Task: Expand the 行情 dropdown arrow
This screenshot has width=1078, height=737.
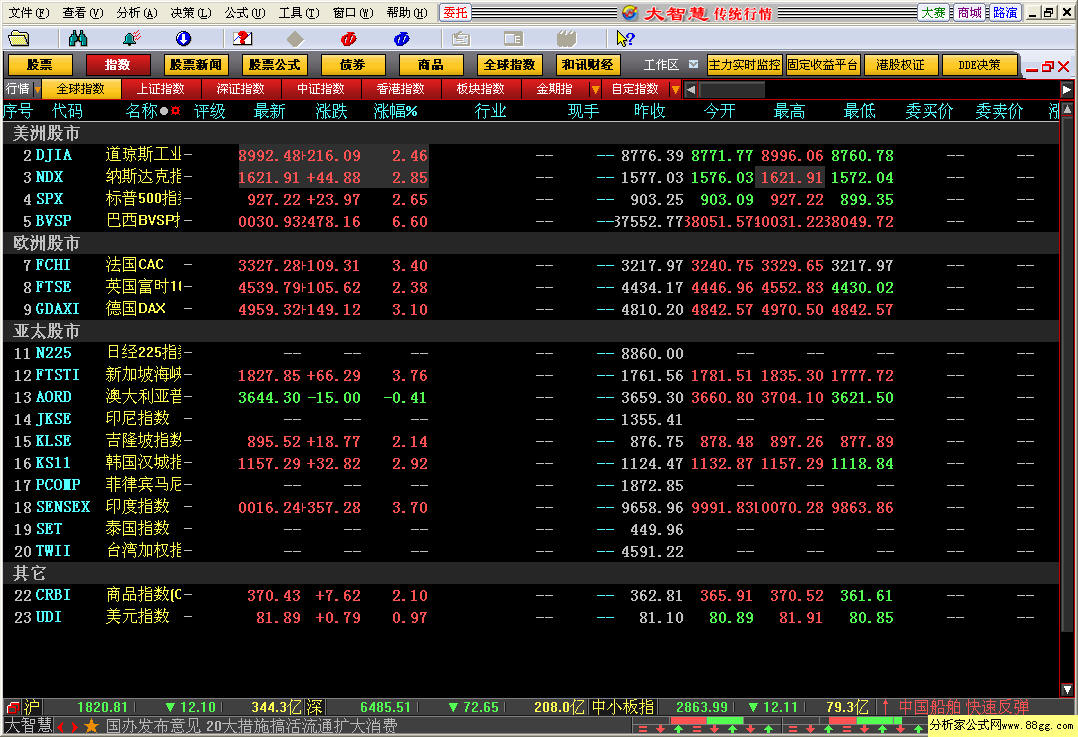Action: point(37,89)
